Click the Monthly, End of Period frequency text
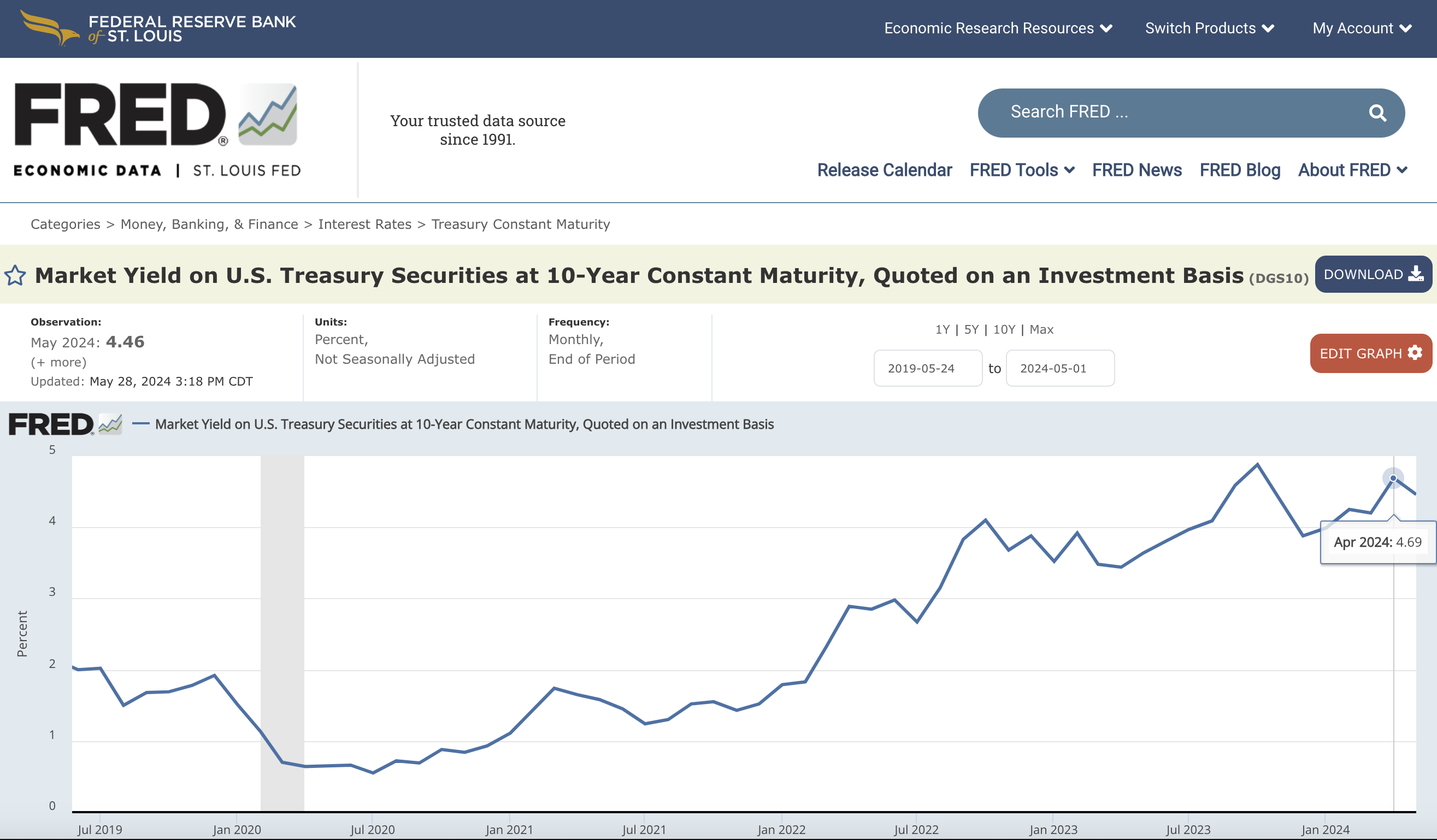The width and height of the screenshot is (1437, 840). (x=591, y=349)
